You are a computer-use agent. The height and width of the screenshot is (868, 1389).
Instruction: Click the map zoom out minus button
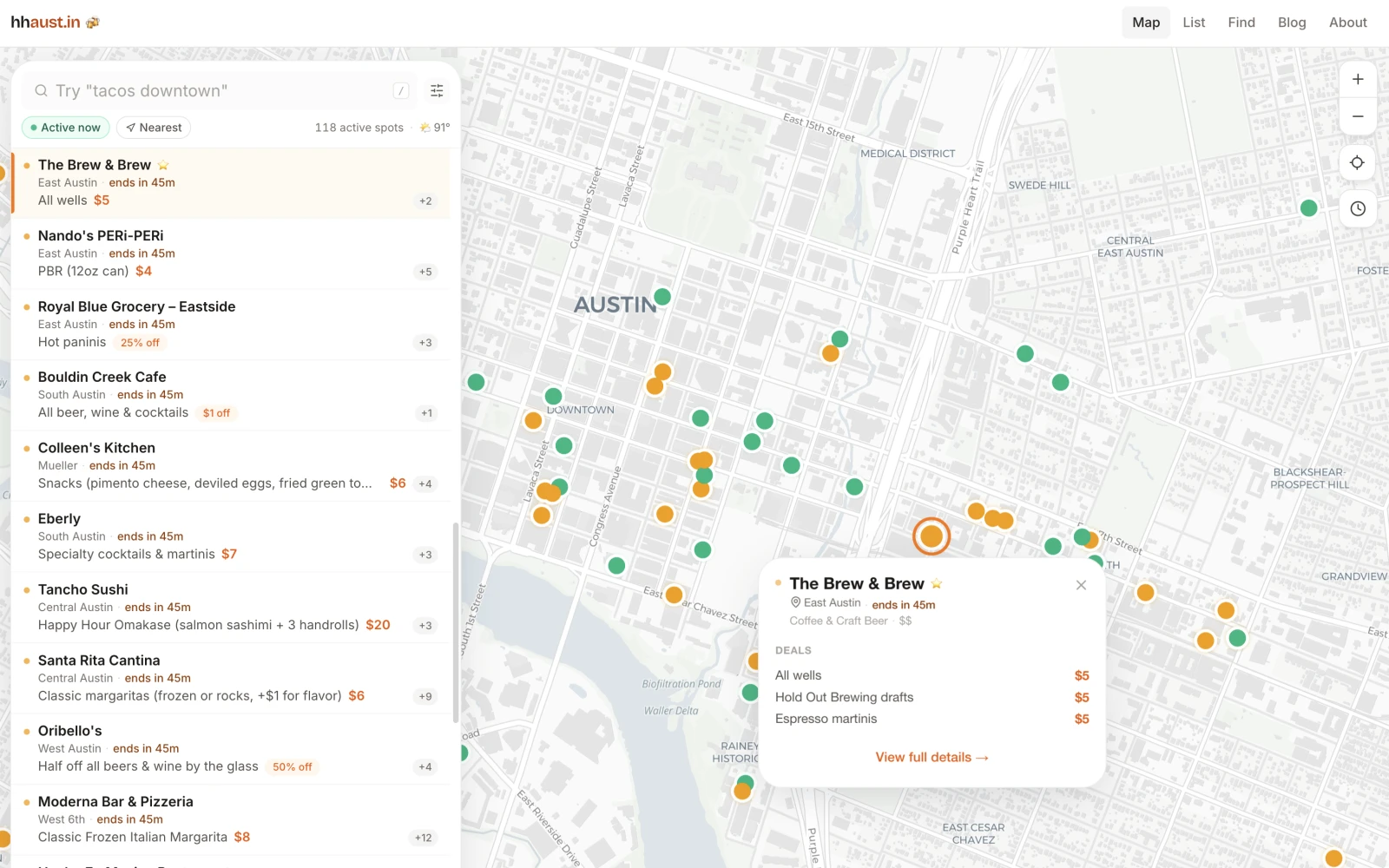[1358, 116]
